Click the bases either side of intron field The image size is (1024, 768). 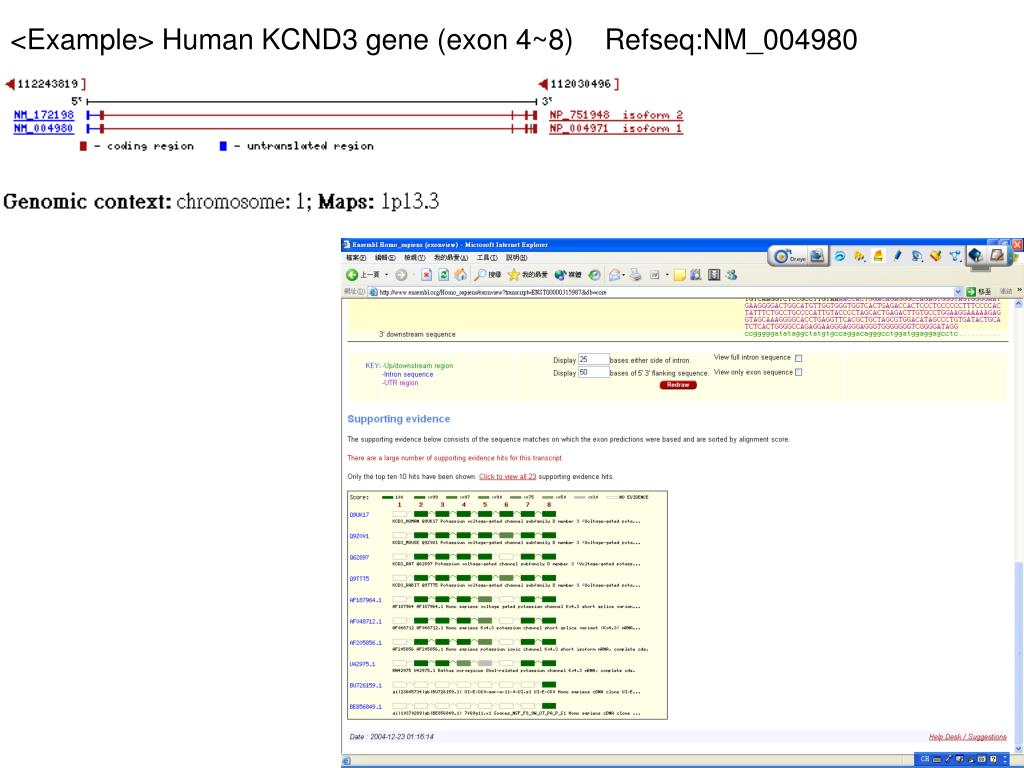(593, 359)
